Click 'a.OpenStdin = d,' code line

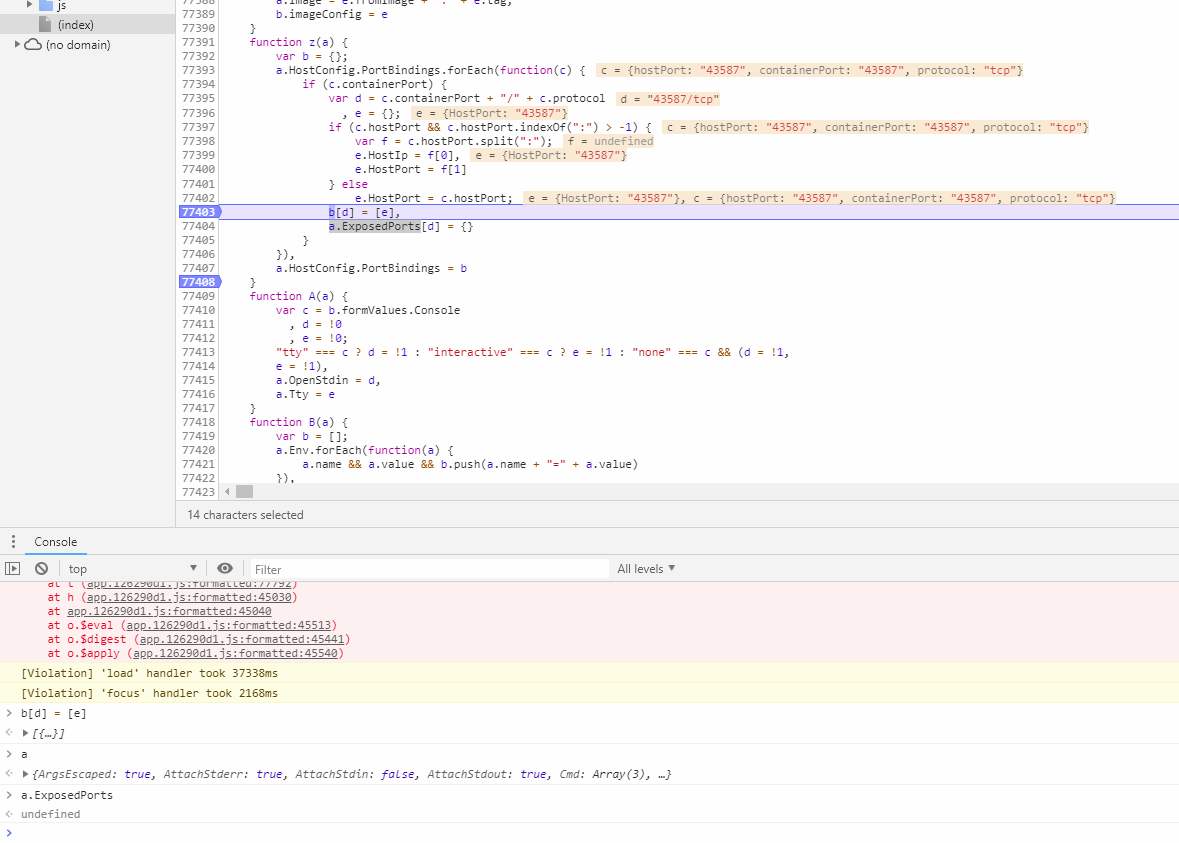tap(329, 381)
